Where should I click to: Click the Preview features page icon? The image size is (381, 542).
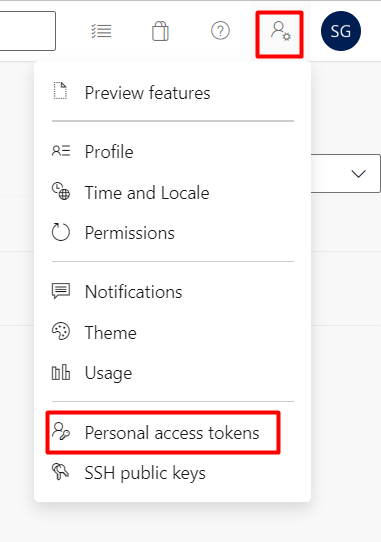60,91
